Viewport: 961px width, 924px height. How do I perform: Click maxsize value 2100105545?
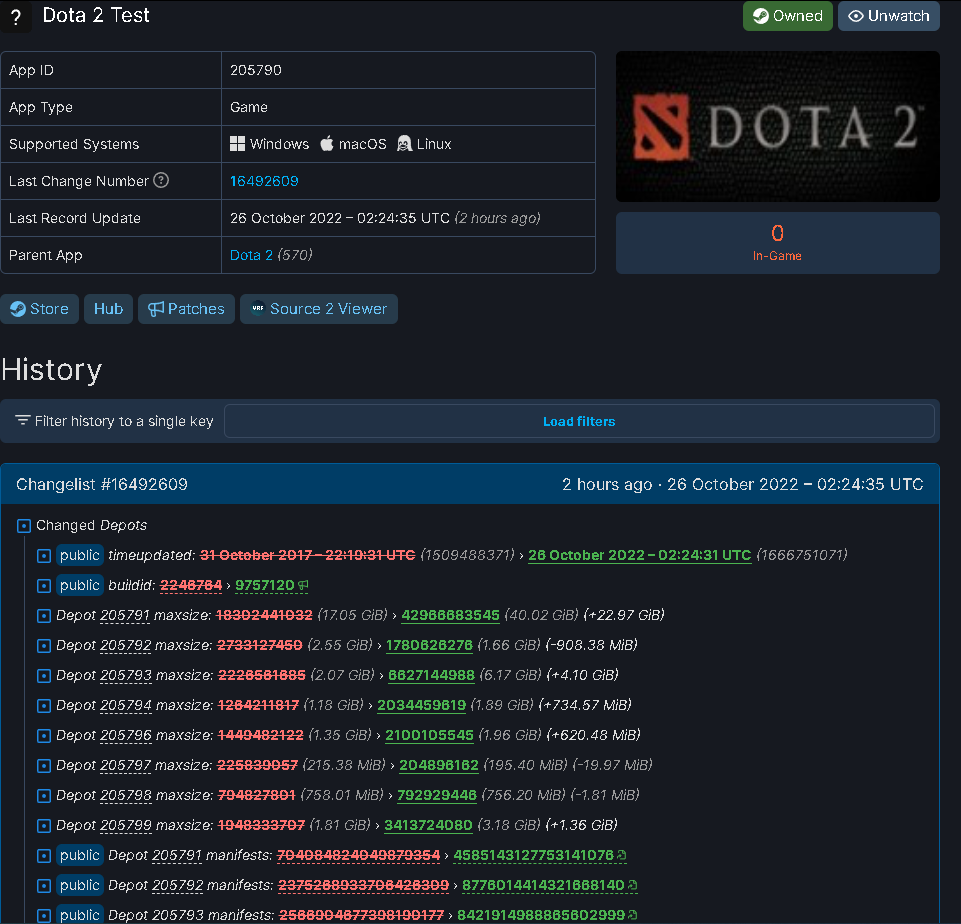click(x=429, y=735)
